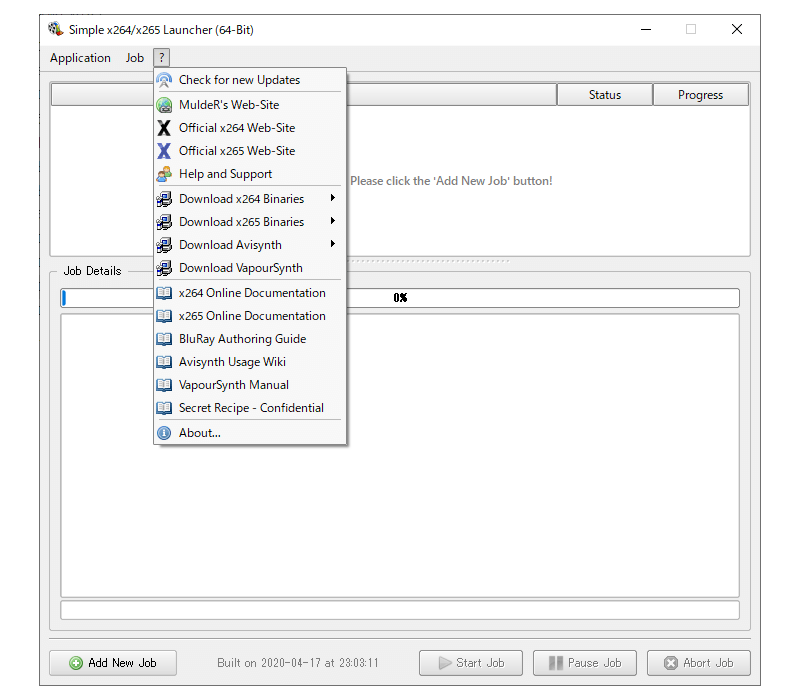Screen dimensions: 800x700
Task: Click the VapourSynth Manual book icon
Action: click(x=164, y=385)
